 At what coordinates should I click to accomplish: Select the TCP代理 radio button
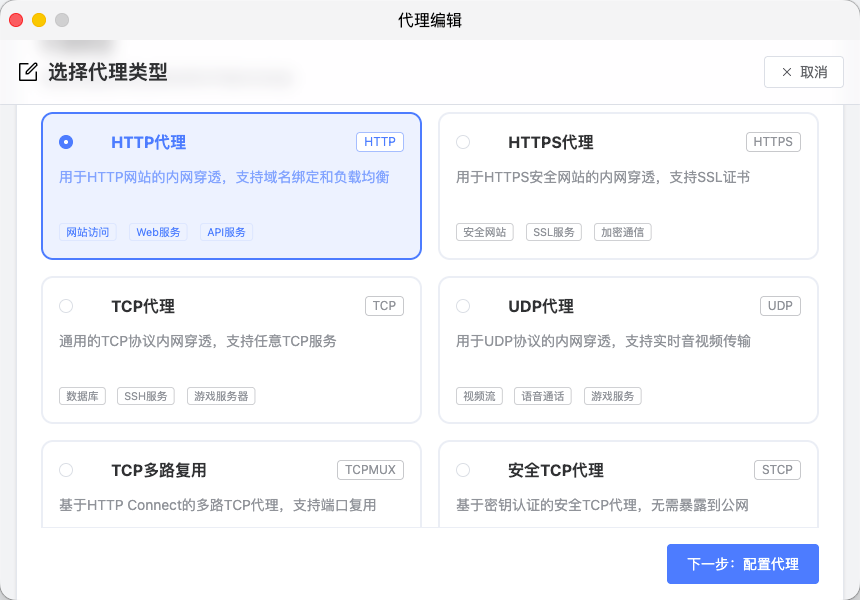click(66, 306)
